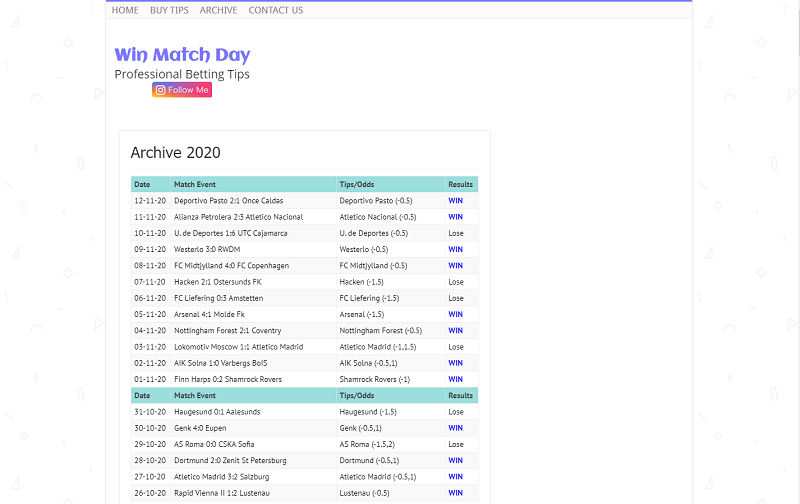Select Hacken 2:1 Ostersunds FK match

pos(218,282)
